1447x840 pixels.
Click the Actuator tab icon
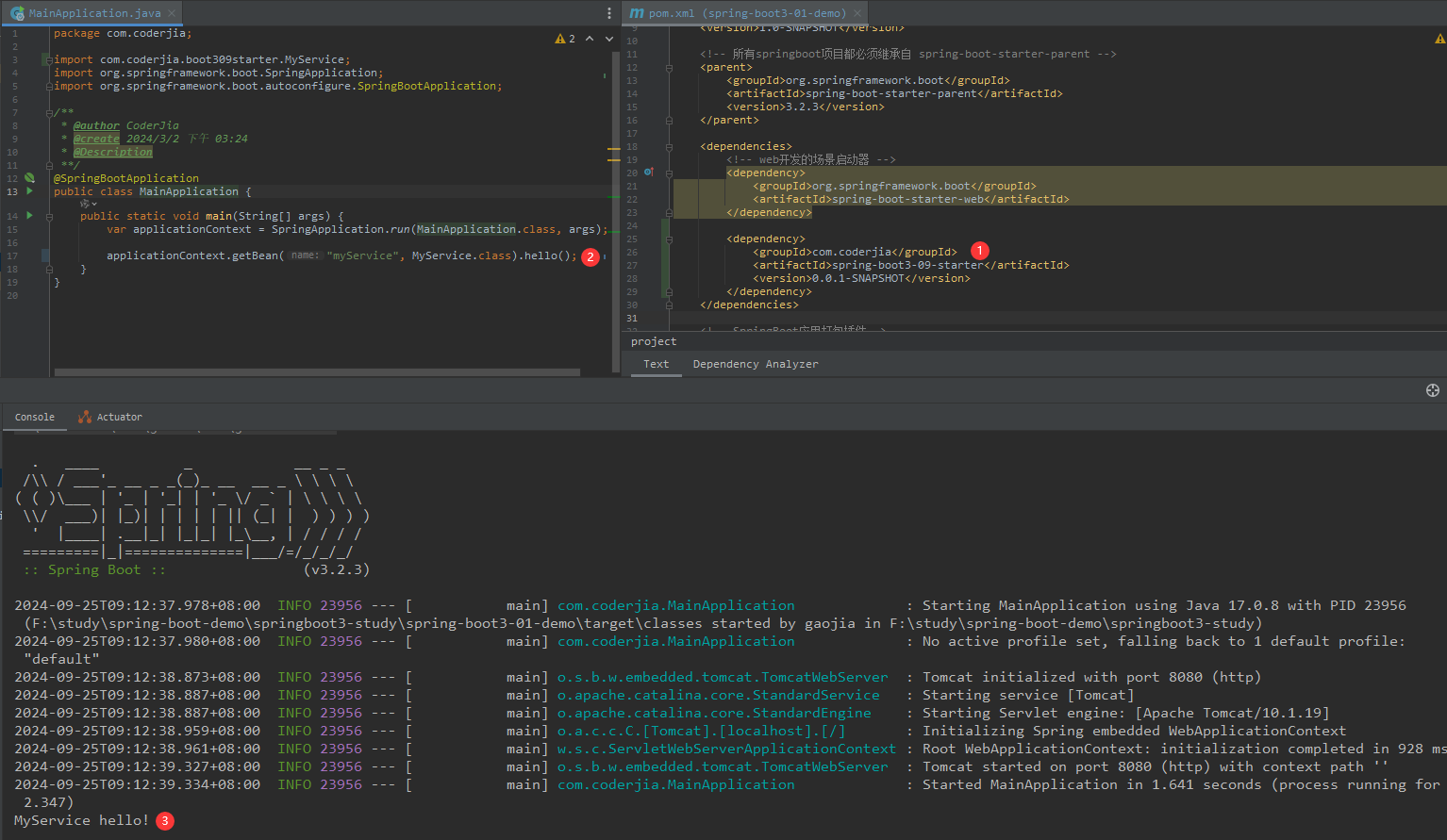point(85,417)
